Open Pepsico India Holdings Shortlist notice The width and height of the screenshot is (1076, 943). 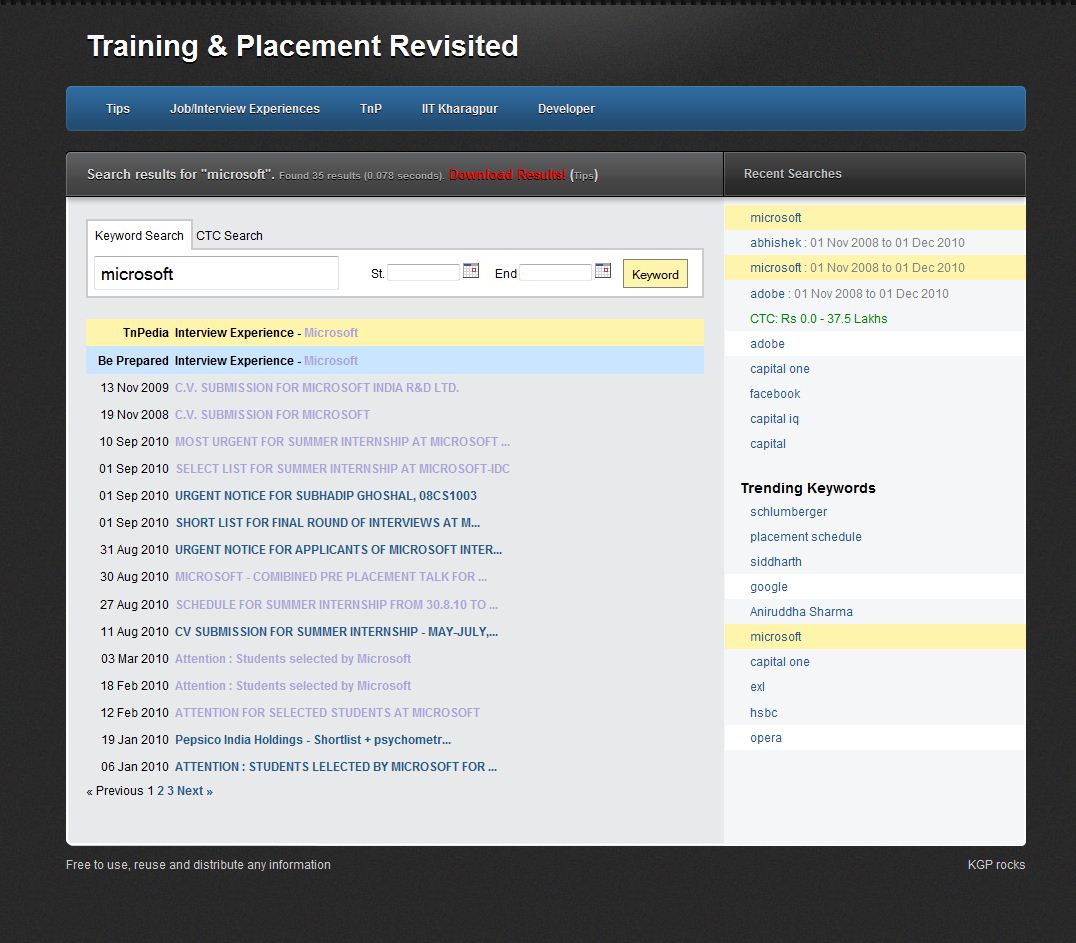click(313, 740)
